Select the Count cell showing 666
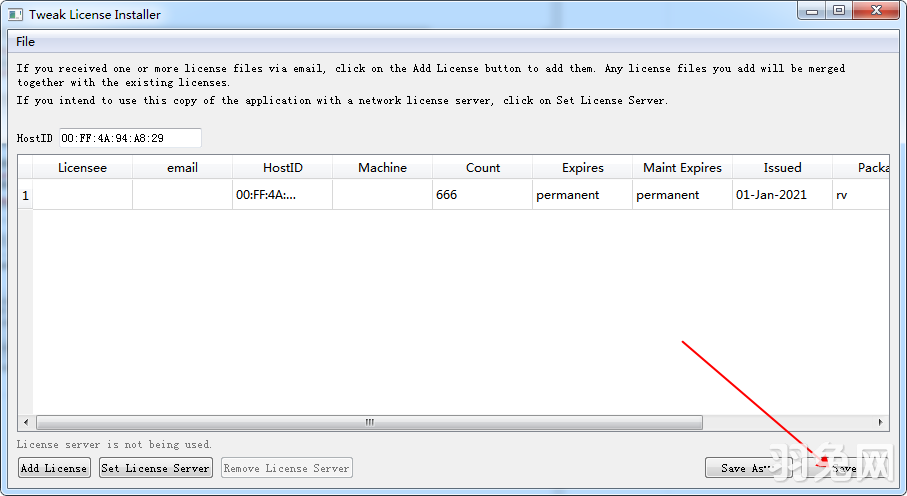 click(x=482, y=195)
